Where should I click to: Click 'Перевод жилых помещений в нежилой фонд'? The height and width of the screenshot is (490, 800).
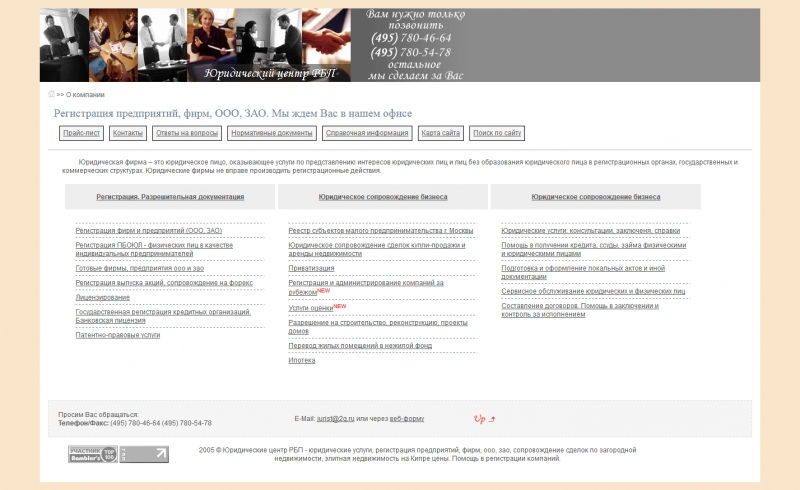point(360,346)
